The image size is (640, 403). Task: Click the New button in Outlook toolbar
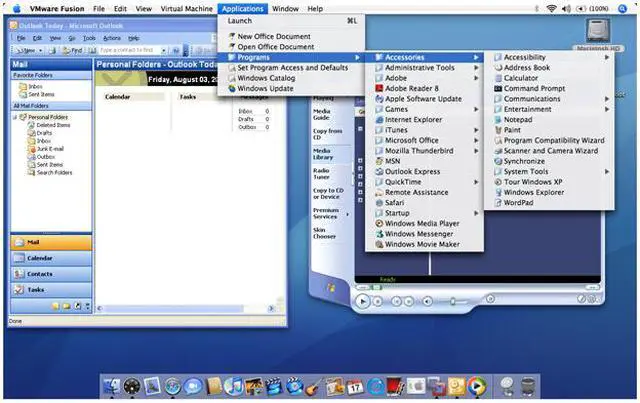tap(28, 50)
